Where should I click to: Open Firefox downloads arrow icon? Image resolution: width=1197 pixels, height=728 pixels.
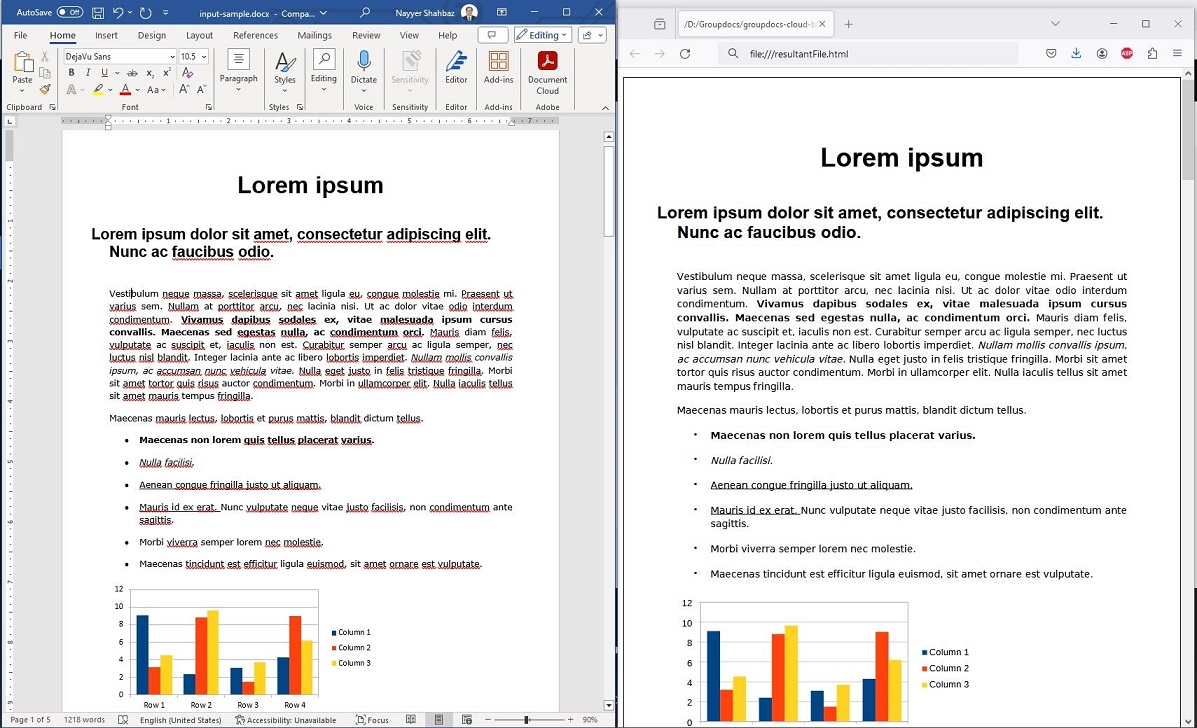(x=1076, y=53)
